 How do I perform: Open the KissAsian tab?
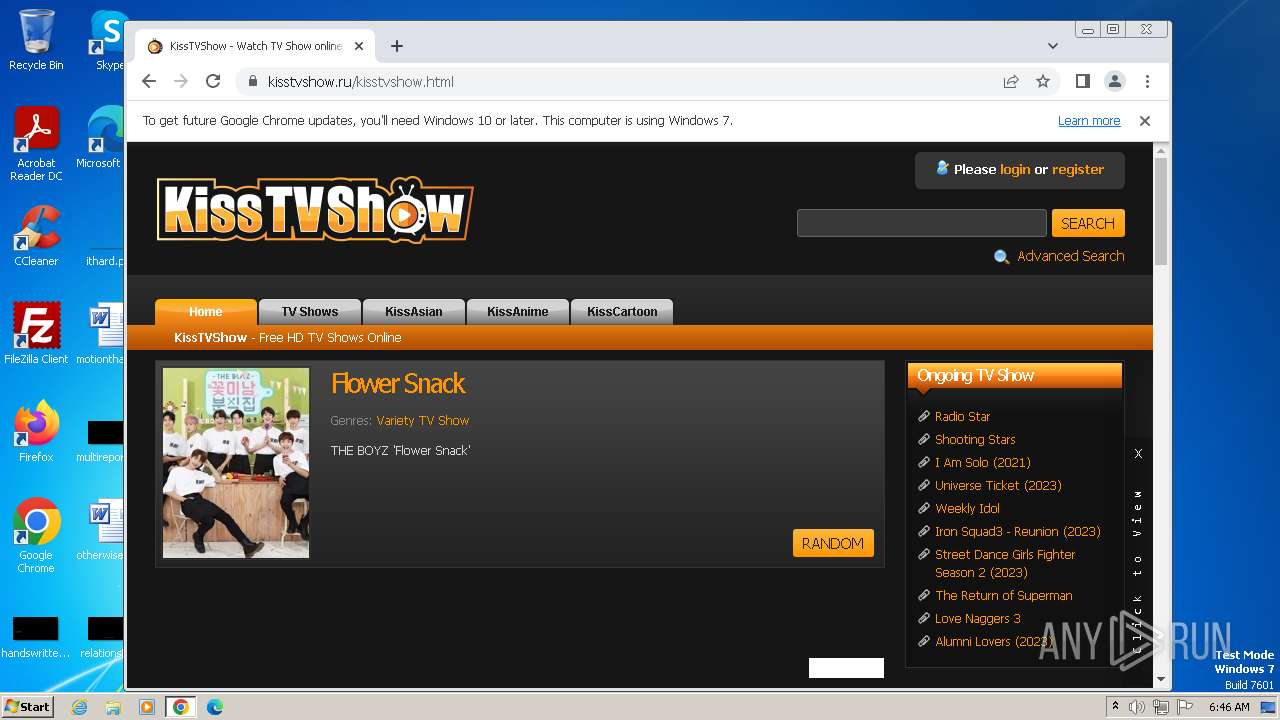click(x=414, y=311)
